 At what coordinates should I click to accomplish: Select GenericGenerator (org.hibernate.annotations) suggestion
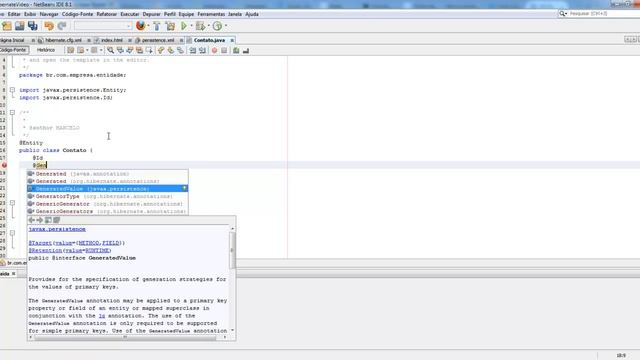(x=108, y=204)
